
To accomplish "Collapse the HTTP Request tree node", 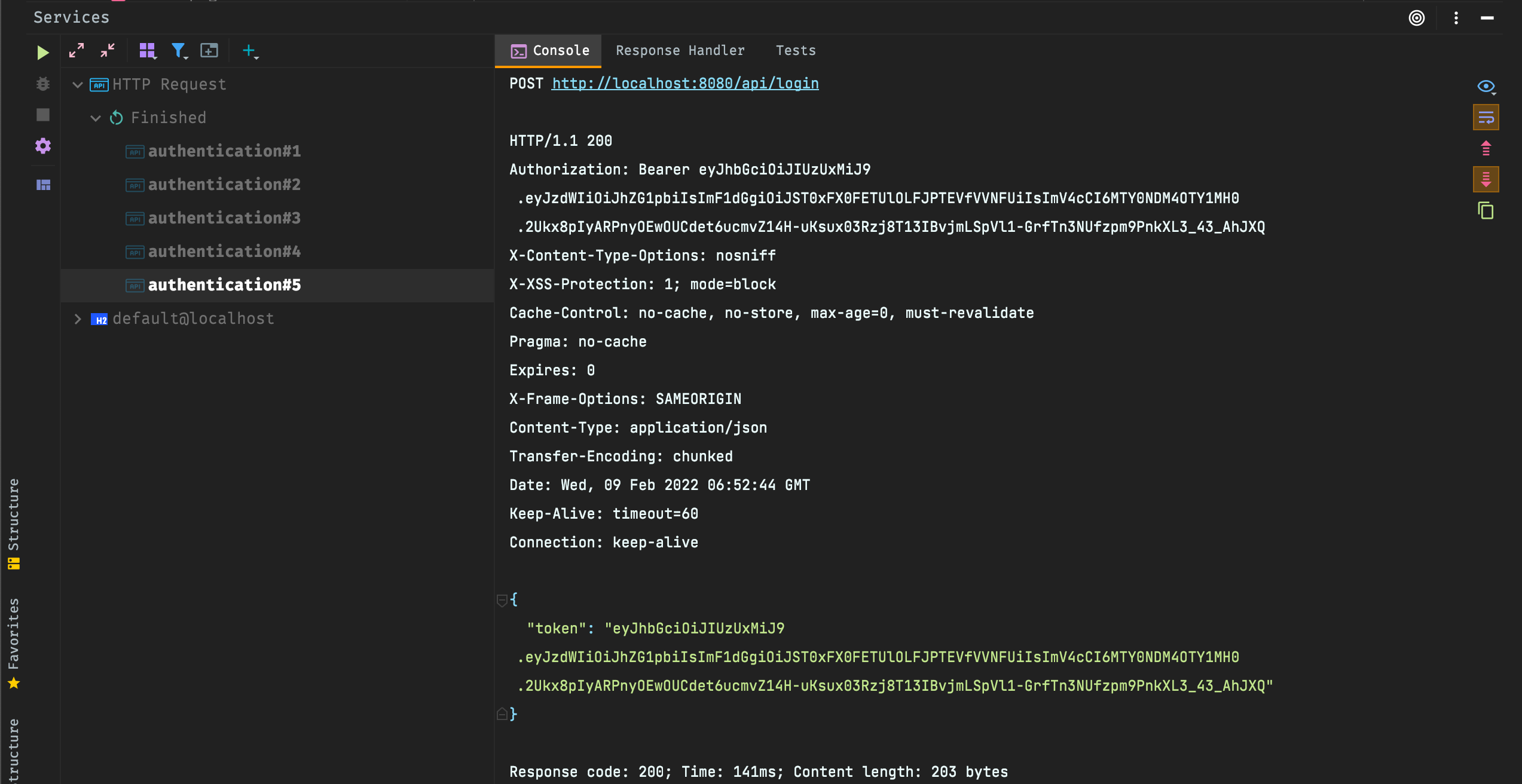I will (78, 85).
